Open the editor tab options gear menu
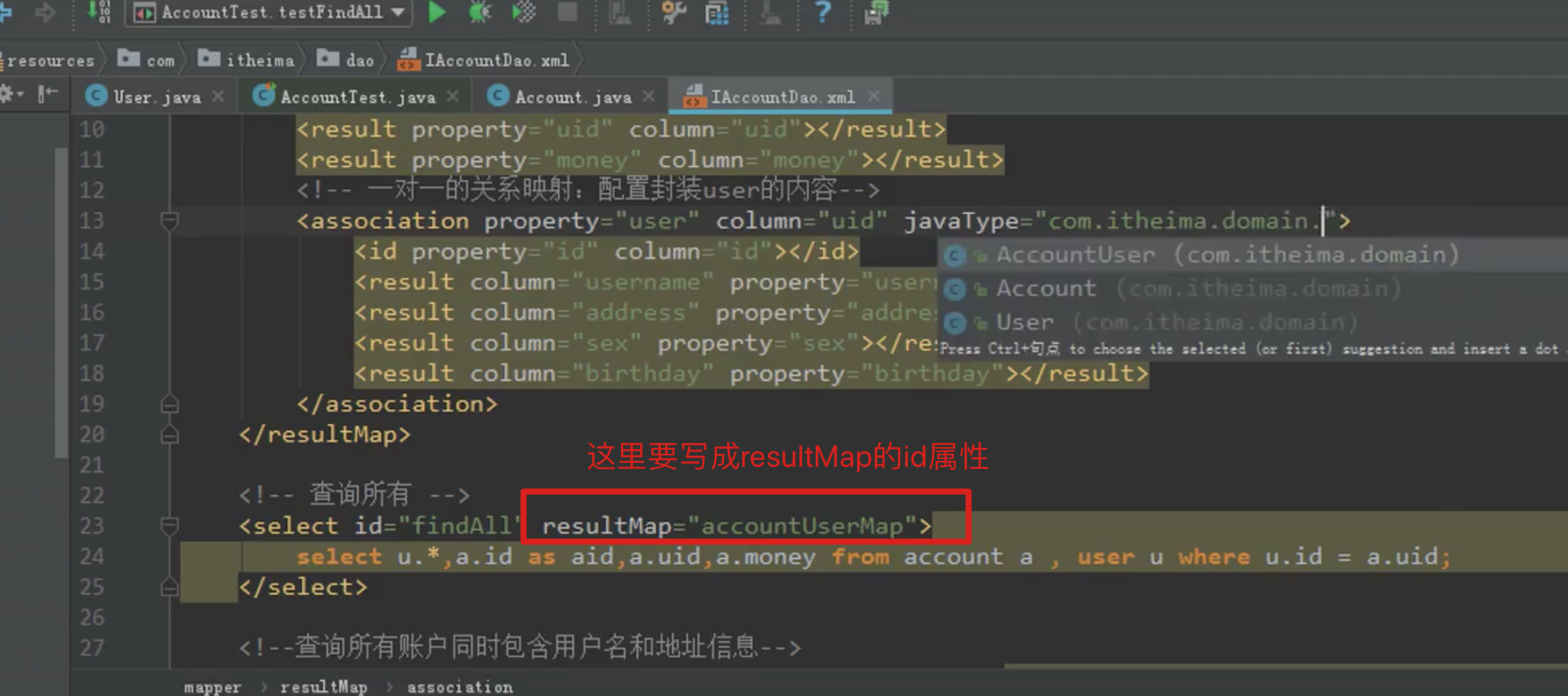 click(9, 93)
